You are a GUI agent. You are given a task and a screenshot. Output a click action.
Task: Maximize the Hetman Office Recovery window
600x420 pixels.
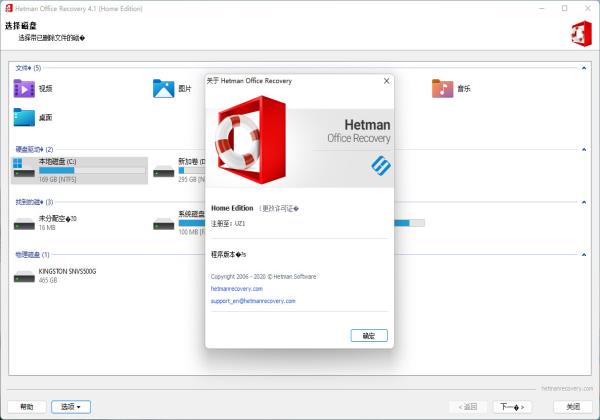(x=564, y=8)
